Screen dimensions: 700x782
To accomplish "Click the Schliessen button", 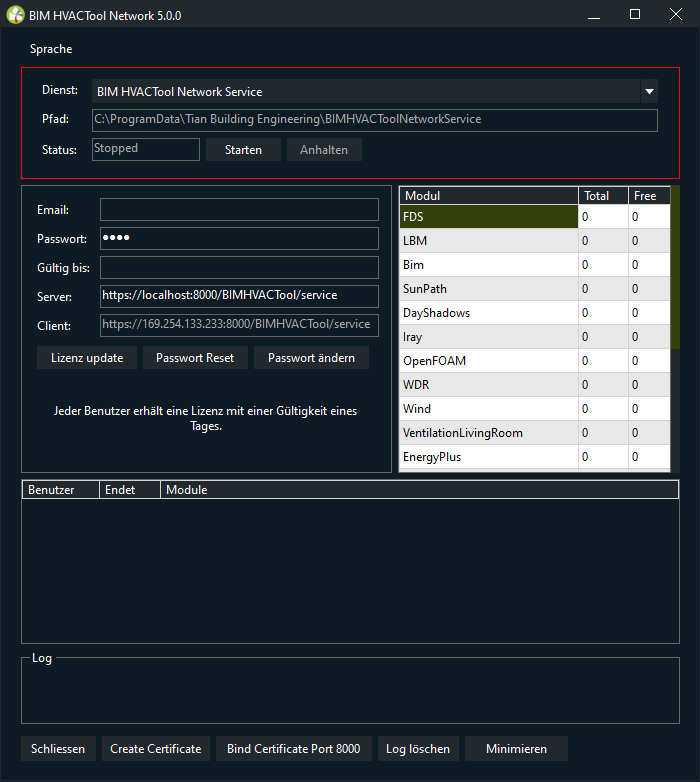I will point(58,749).
